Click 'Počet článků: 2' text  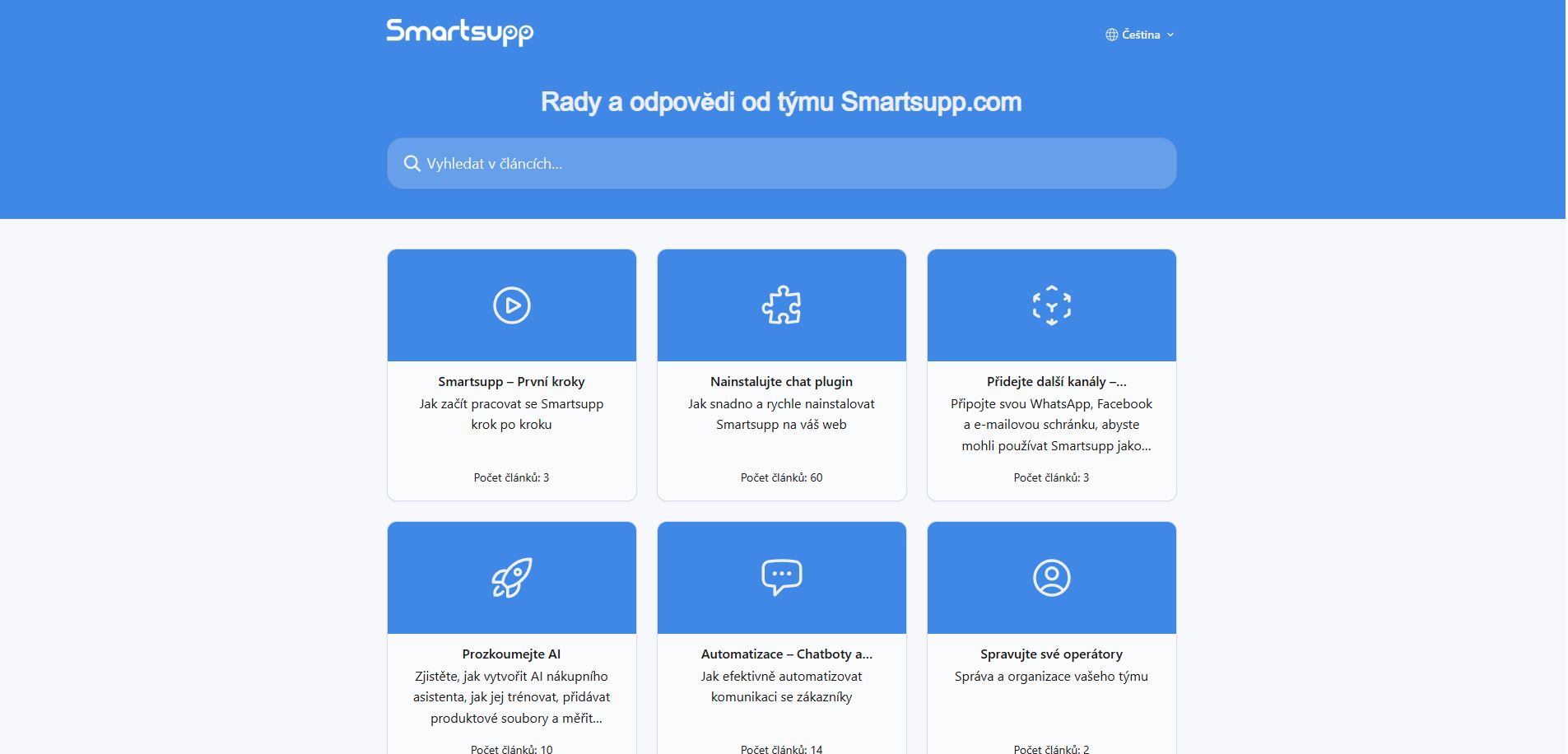[1051, 749]
